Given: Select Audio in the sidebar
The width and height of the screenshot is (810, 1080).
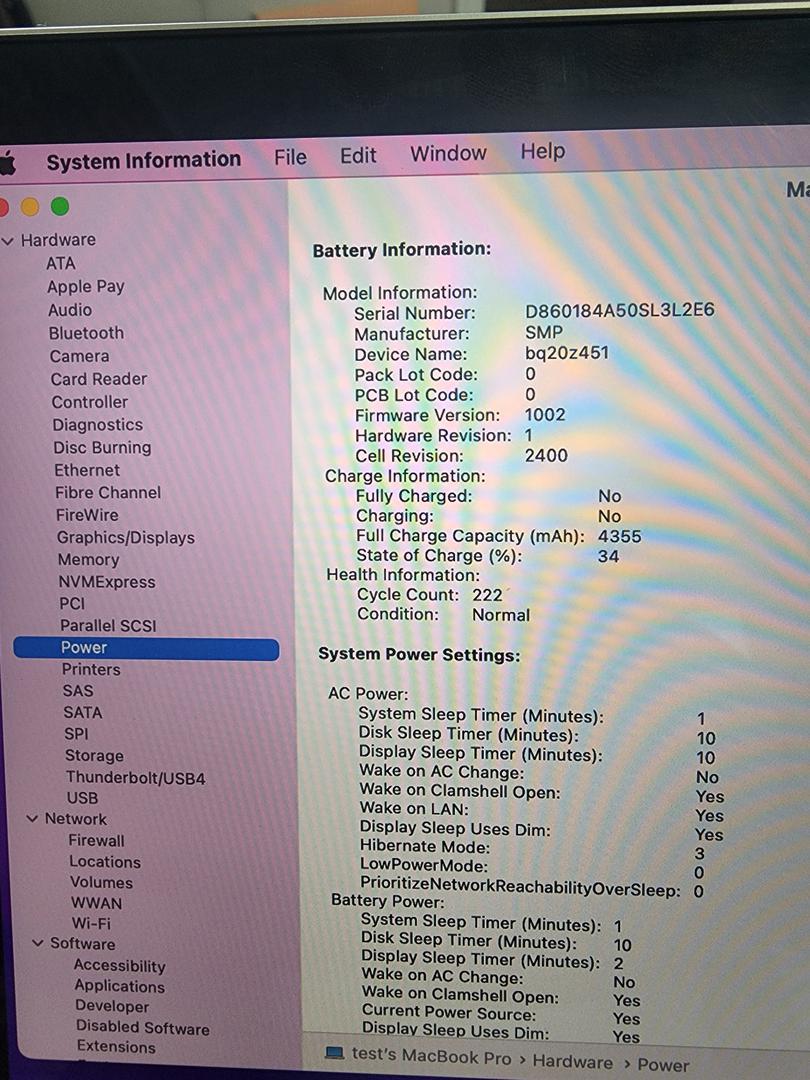Looking at the screenshot, I should tap(70, 310).
